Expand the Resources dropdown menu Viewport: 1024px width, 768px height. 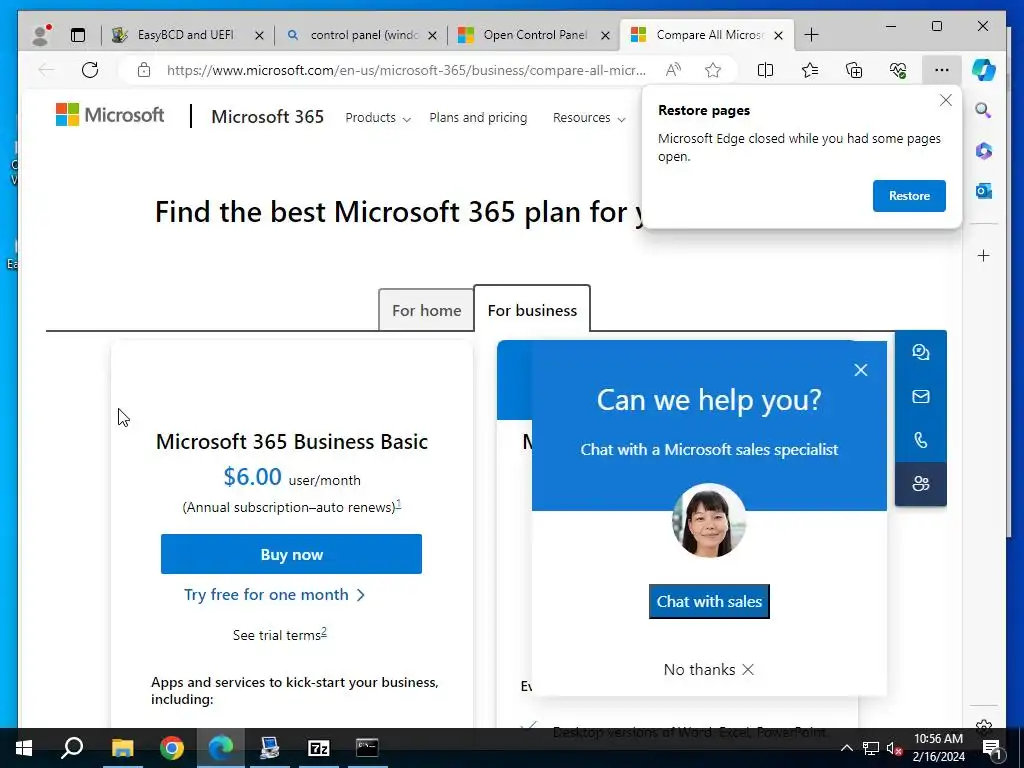(x=589, y=118)
